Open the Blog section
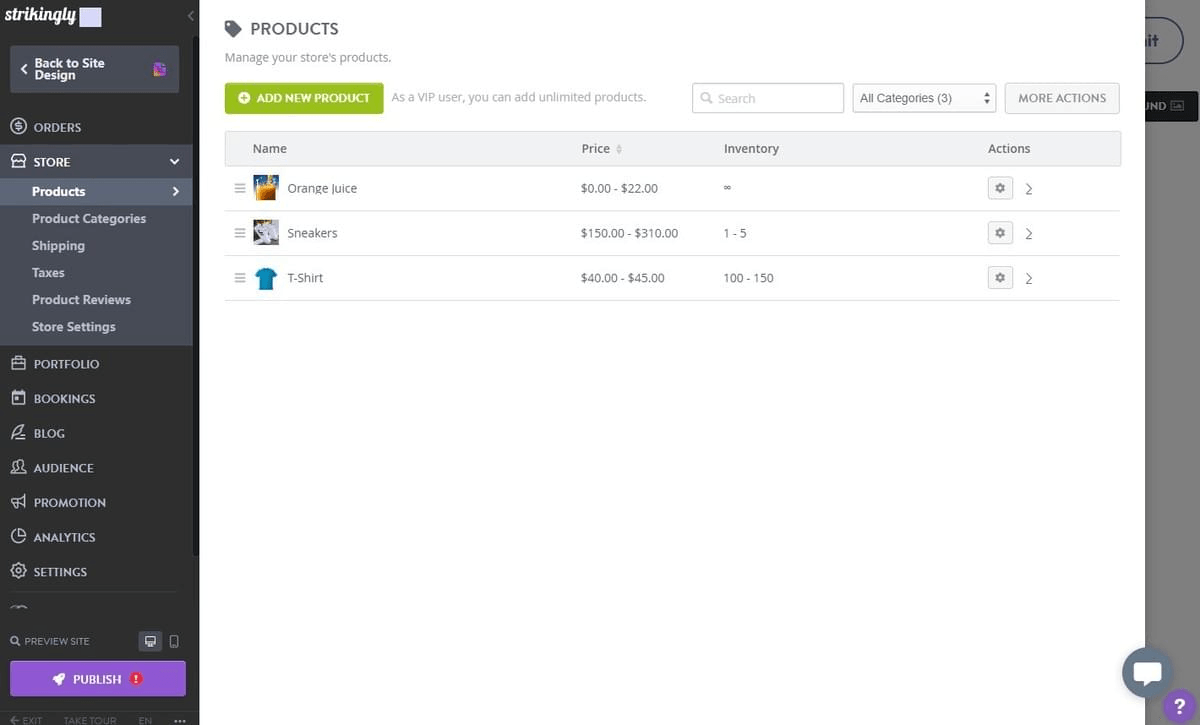Image resolution: width=1200 pixels, height=725 pixels. pyautogui.click(x=49, y=433)
